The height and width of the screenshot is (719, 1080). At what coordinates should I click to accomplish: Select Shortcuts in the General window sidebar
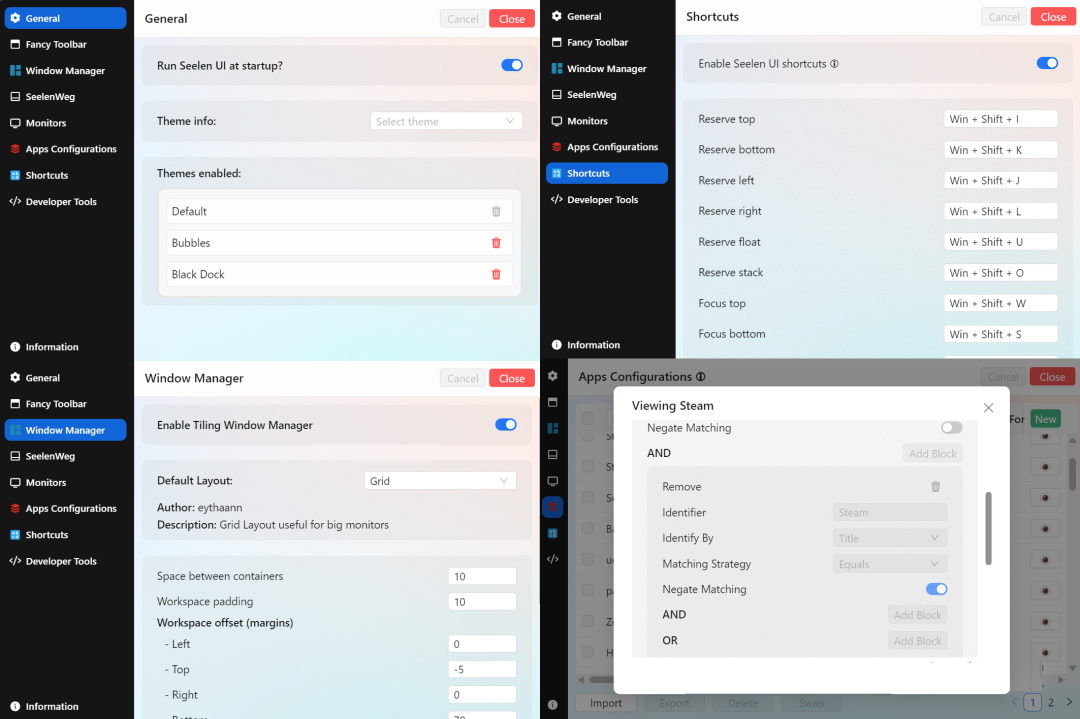point(65,176)
